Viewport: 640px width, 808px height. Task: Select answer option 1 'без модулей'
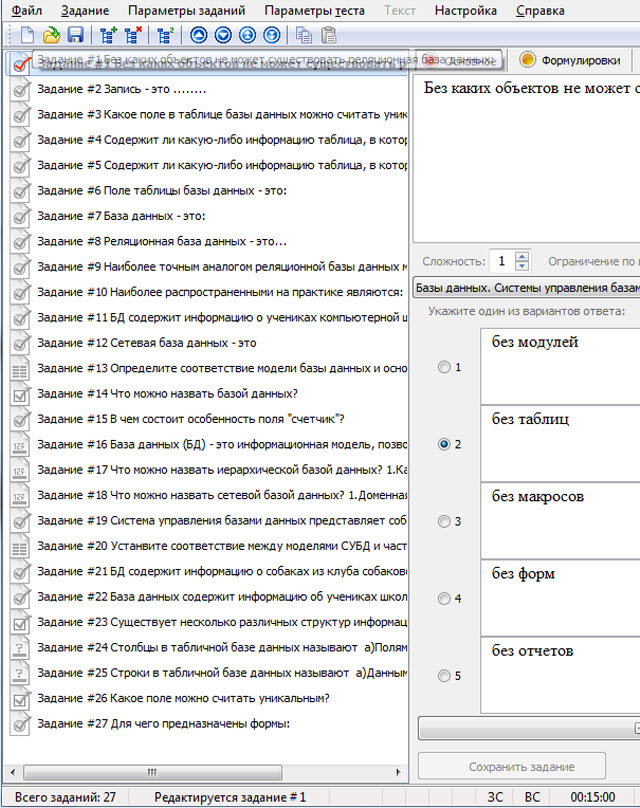coord(445,367)
